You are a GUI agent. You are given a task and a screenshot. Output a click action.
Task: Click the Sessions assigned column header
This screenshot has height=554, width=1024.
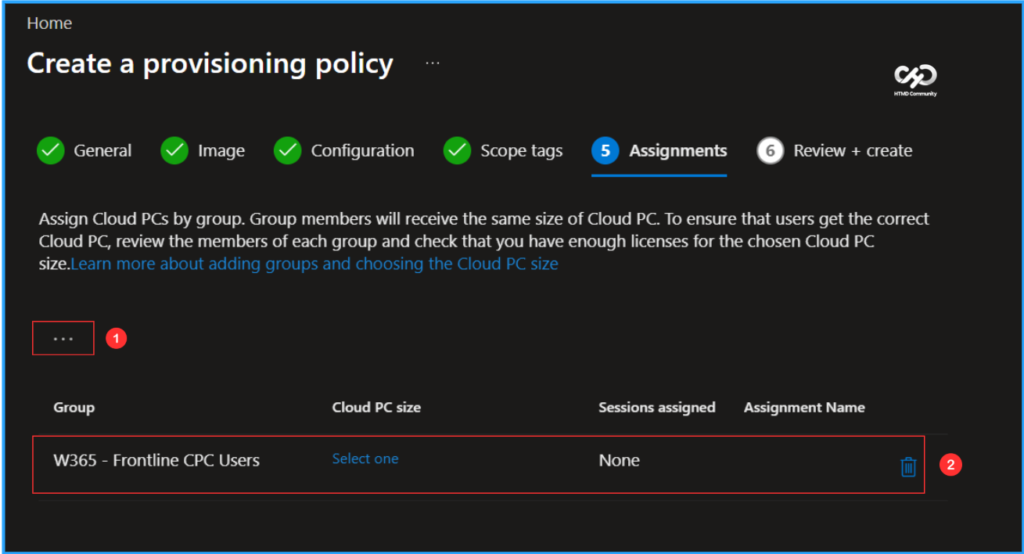(x=657, y=408)
